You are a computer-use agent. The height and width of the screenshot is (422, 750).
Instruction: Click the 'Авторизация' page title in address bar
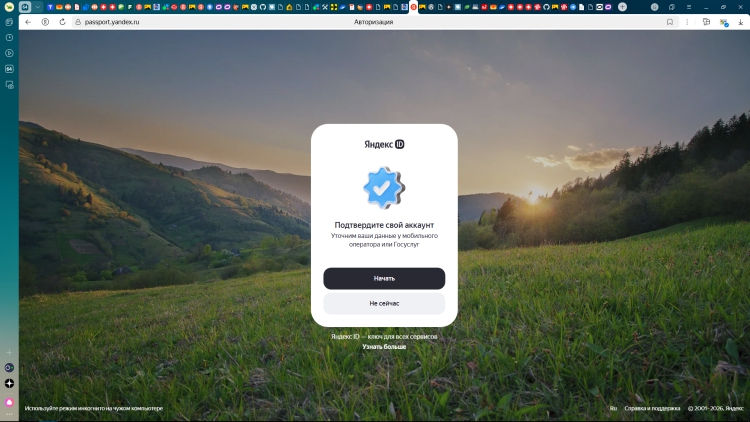point(374,22)
